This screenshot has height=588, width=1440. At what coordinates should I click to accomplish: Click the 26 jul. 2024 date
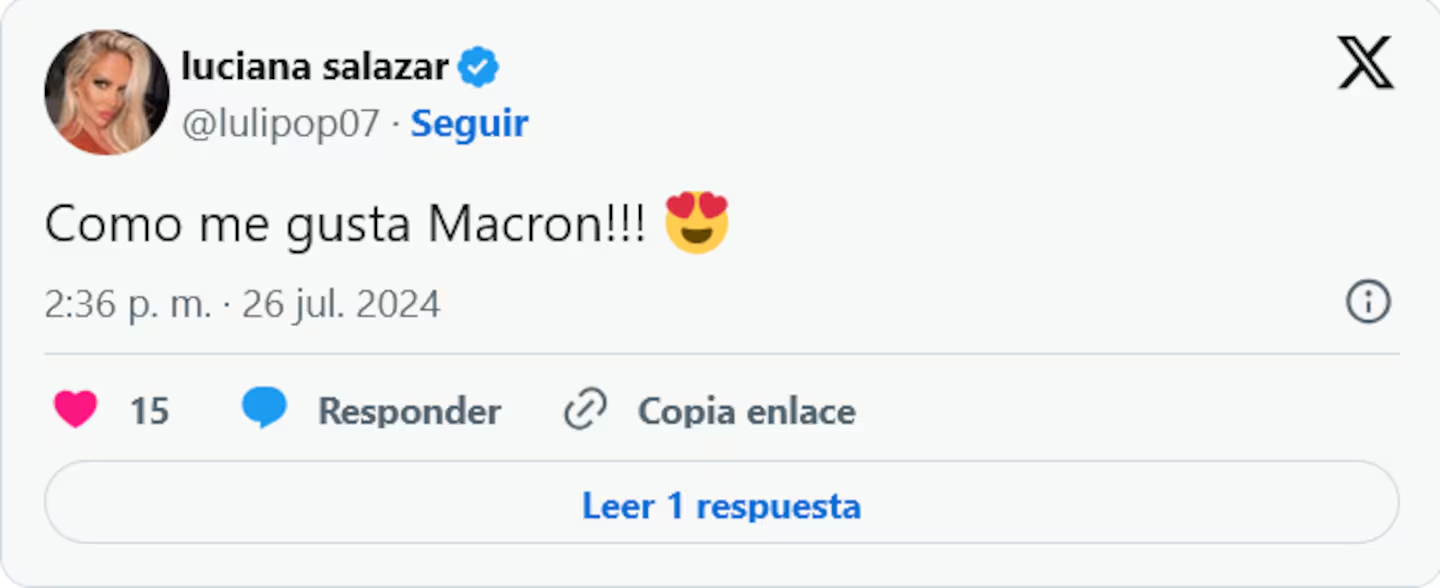pos(341,304)
